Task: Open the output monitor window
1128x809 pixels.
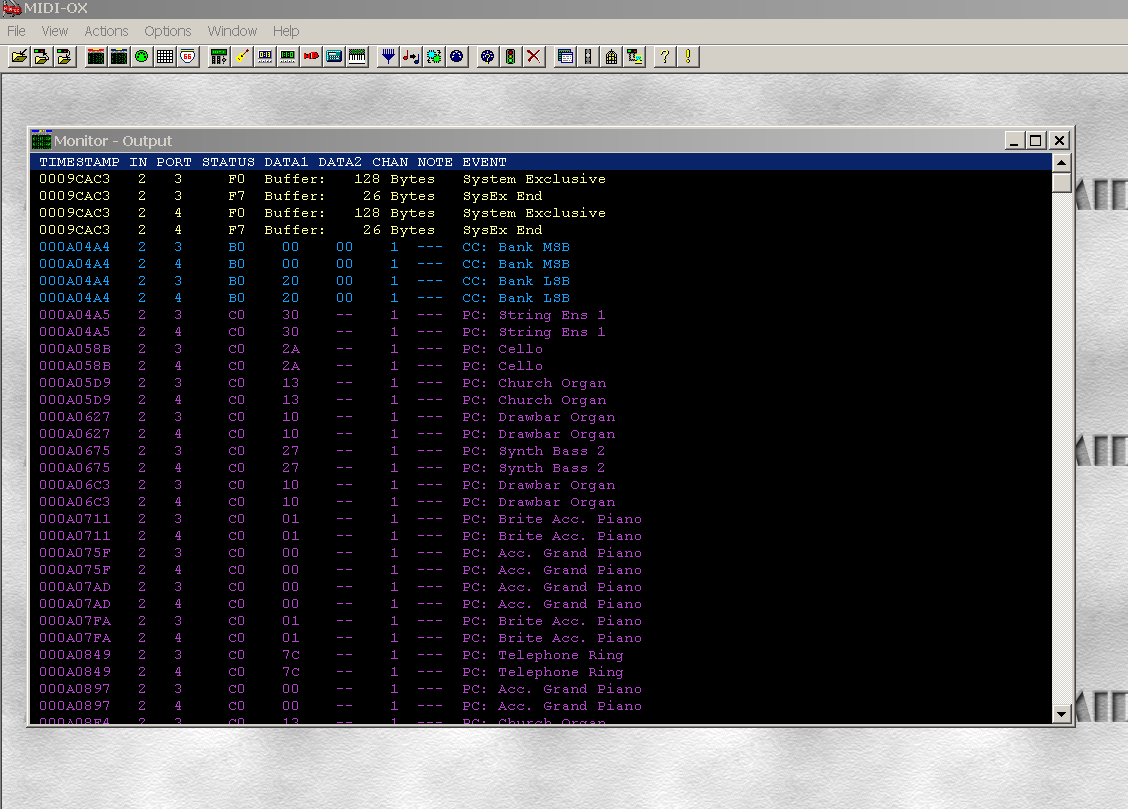Action: pos(119,57)
